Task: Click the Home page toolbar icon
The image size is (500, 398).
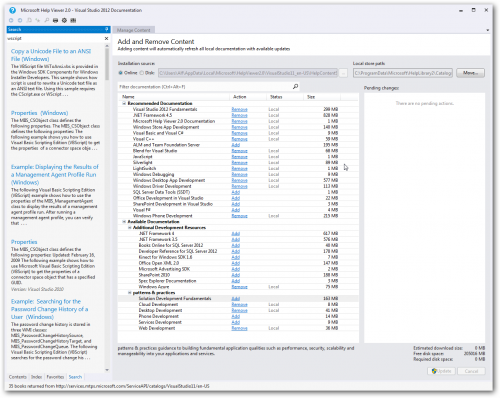Action: [x=29, y=20]
